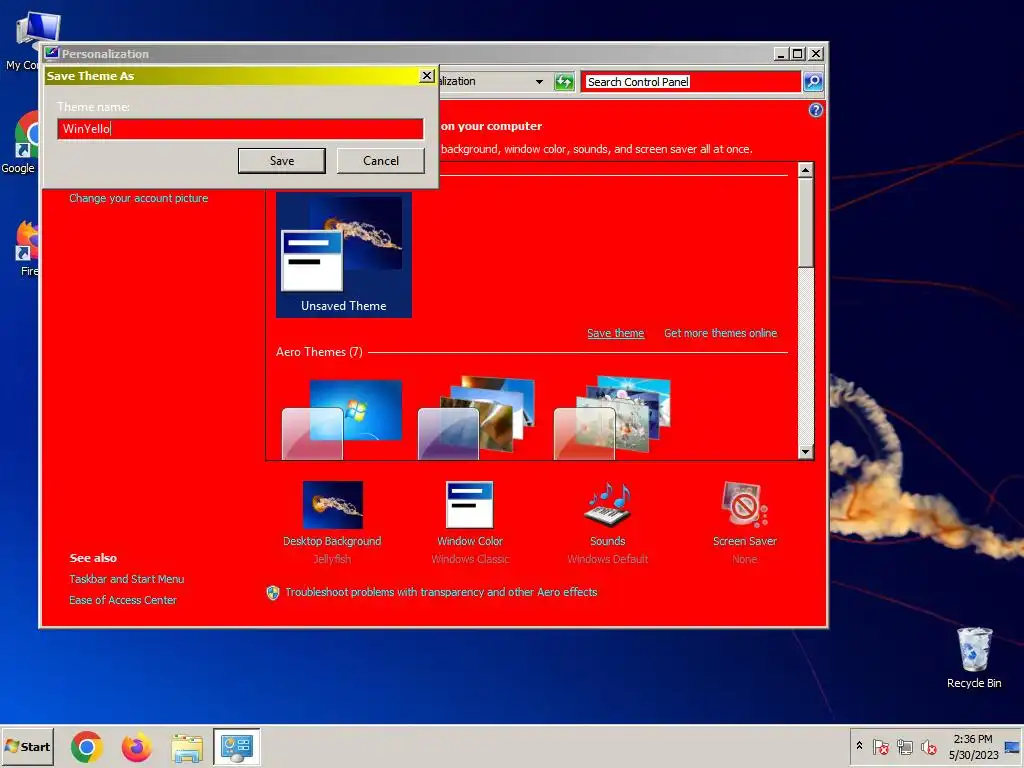Click the Search Control Panel box
Screen dimensions: 1024x768
click(691, 82)
